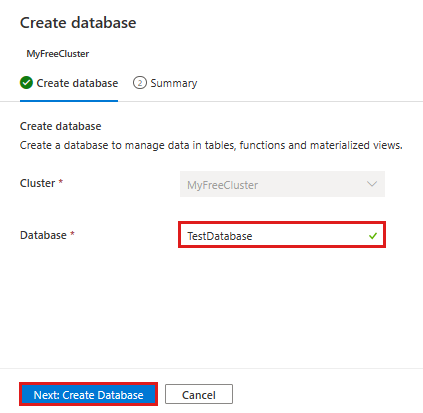Switch to the Create database step tab
Image resolution: width=423 pixels, height=413 pixels.
point(69,83)
